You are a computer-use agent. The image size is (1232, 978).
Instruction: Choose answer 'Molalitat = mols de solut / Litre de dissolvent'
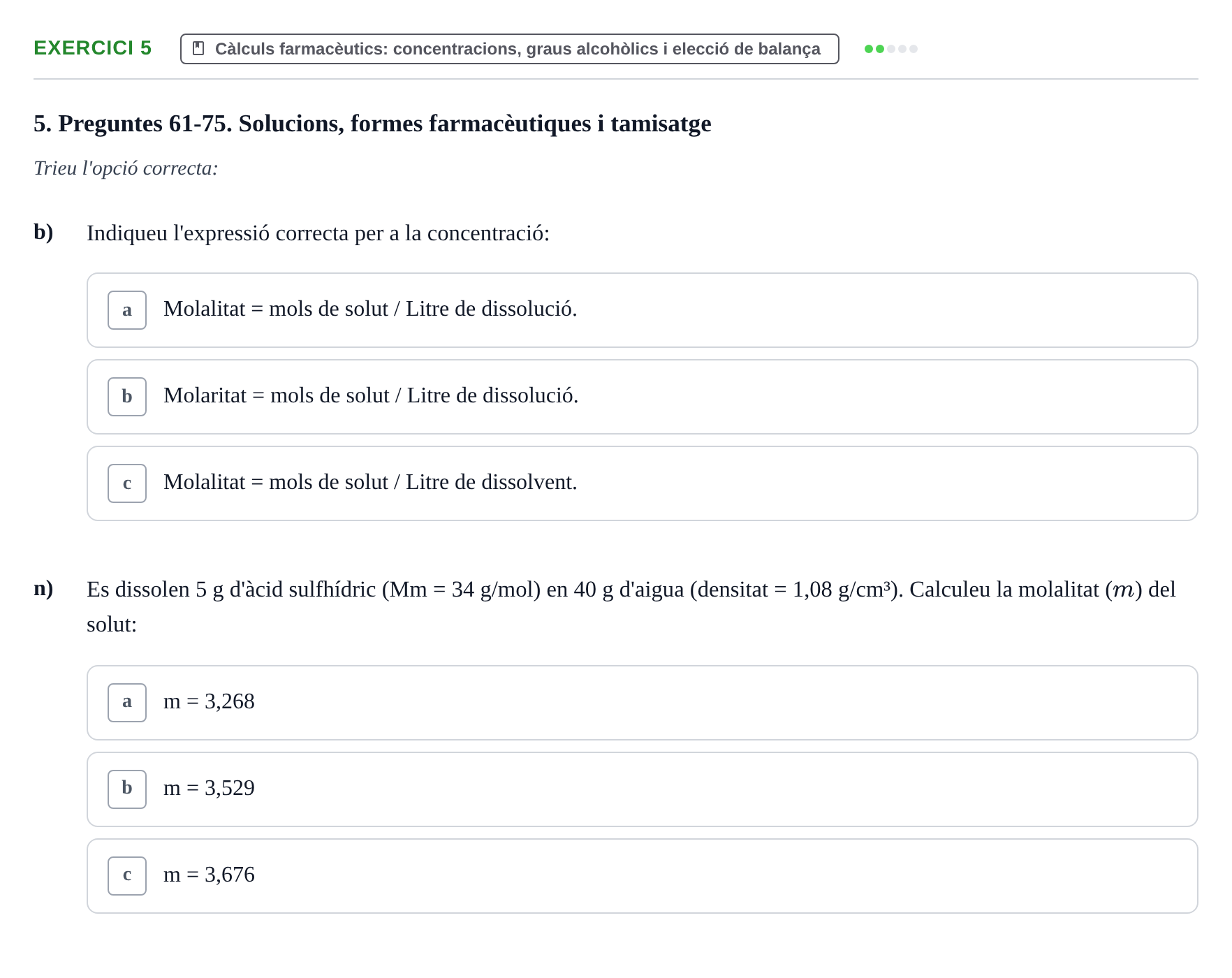coord(643,483)
